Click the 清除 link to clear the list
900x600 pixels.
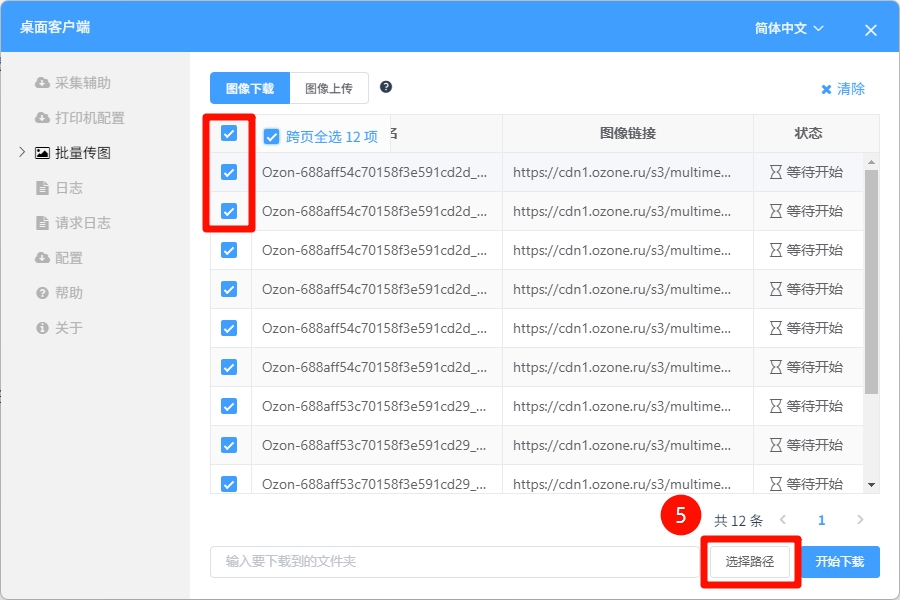[843, 89]
